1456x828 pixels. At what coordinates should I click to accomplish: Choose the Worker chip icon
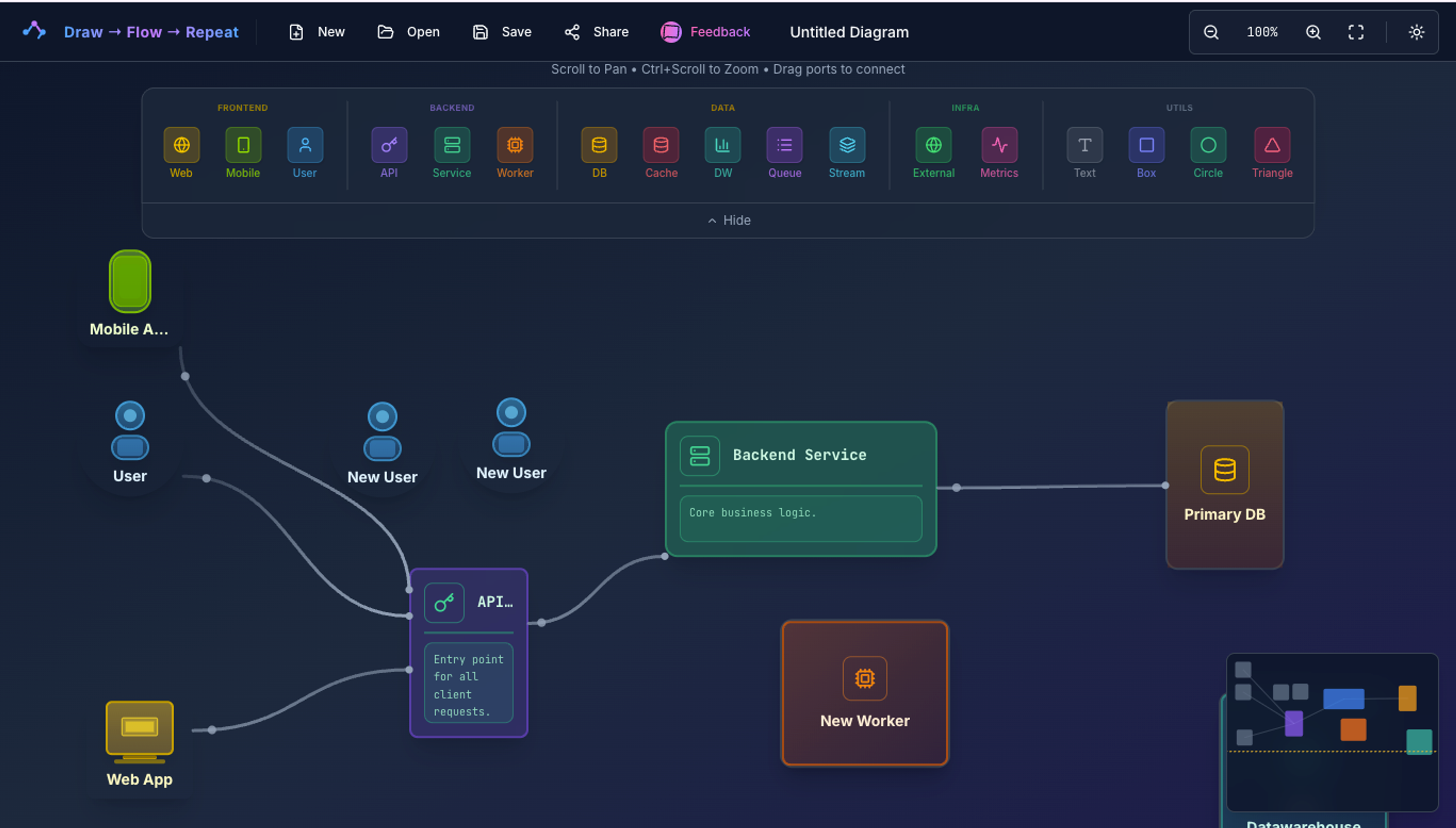(515, 145)
